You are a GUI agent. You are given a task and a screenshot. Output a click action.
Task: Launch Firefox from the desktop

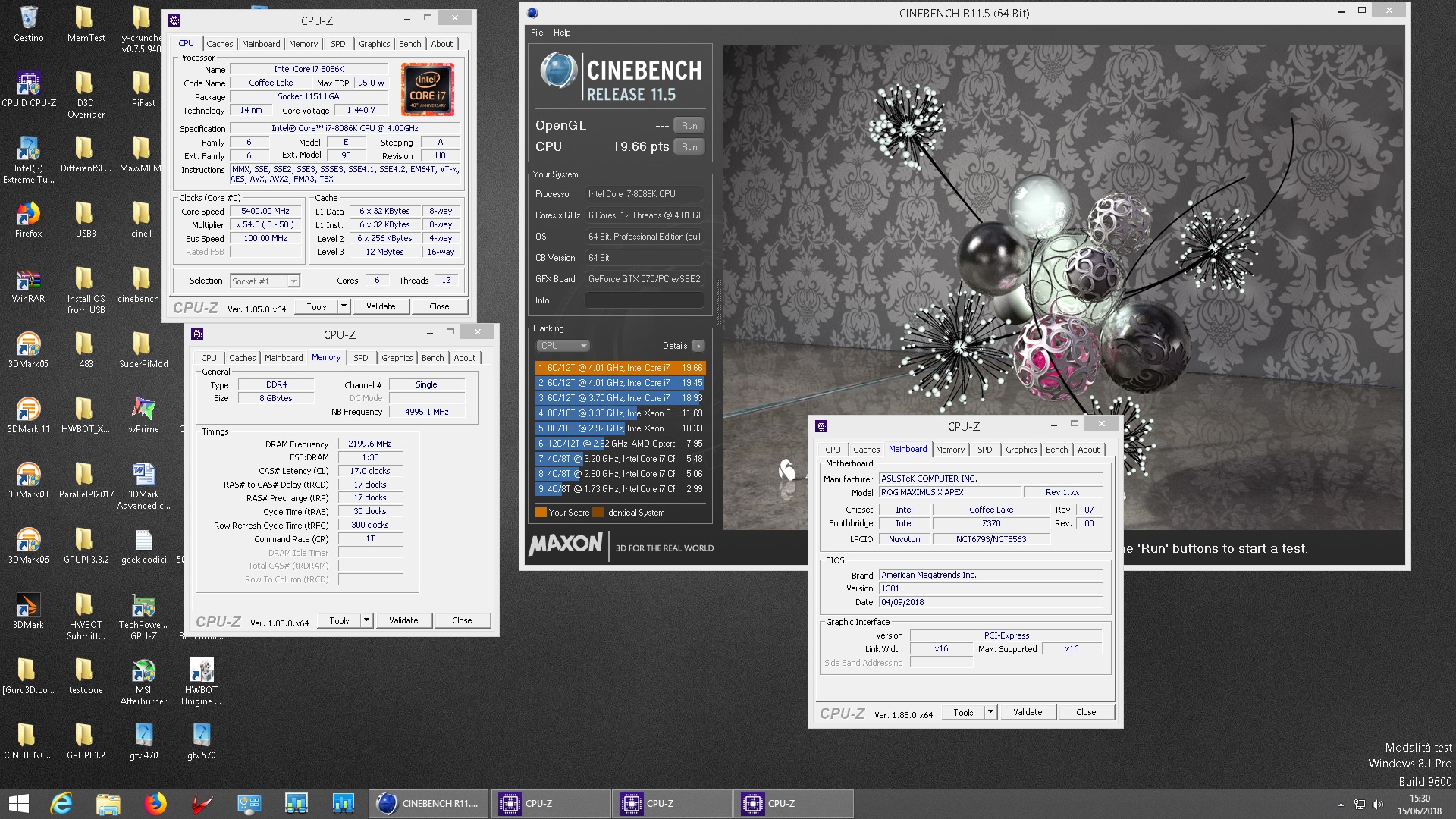coord(28,219)
